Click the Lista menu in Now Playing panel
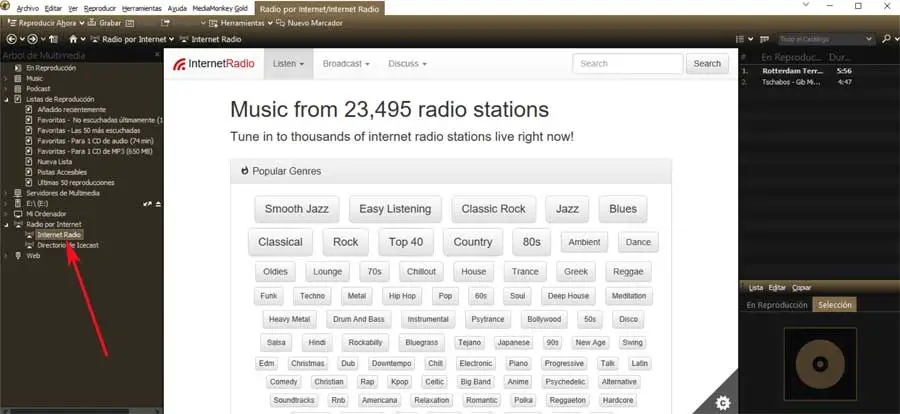Viewport: 900px width, 414px height. point(756,288)
